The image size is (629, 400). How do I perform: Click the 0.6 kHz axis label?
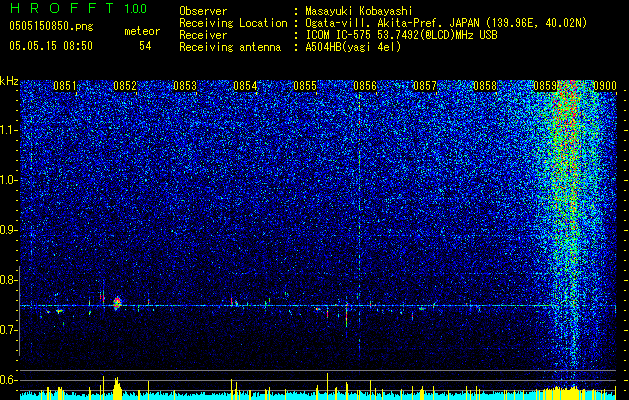coord(9,380)
